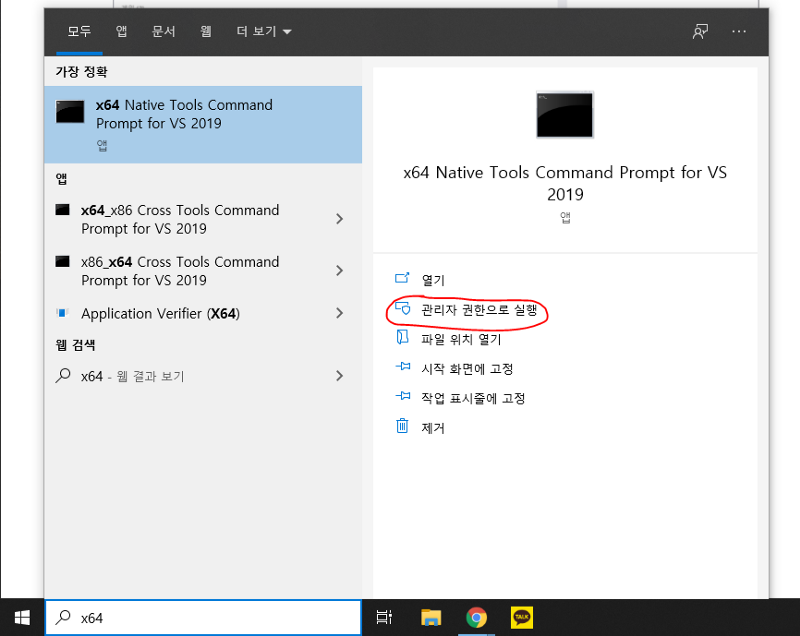The height and width of the screenshot is (636, 800).
Task: Expand arrow for x64_x86 Cross Tools result
Action: [x=340, y=219]
